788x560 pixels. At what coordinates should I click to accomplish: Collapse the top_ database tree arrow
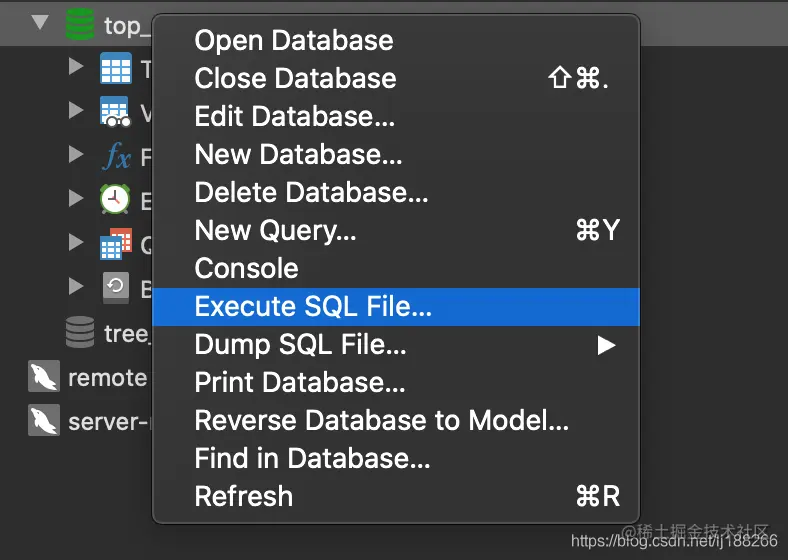[40, 22]
